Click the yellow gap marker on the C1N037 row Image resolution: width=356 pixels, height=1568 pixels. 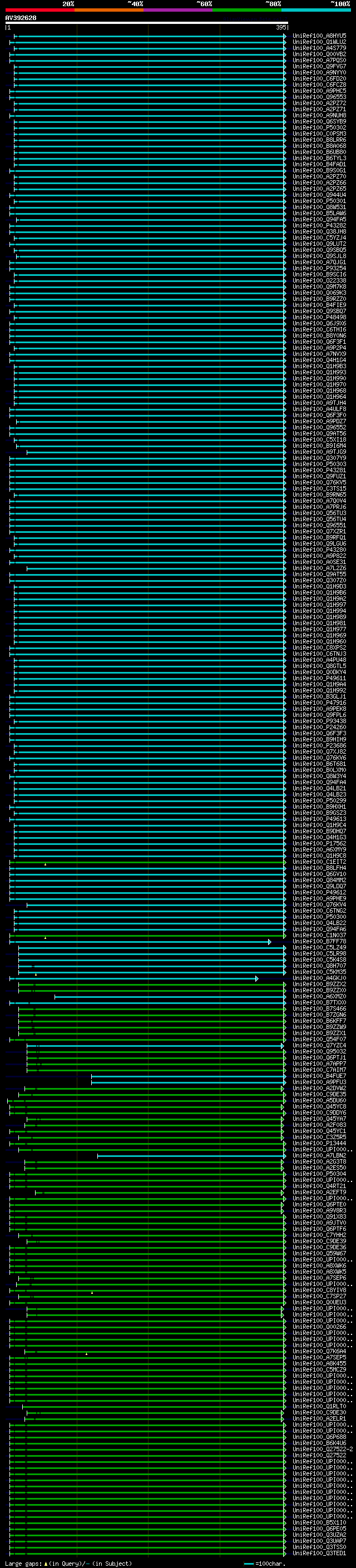coord(45,938)
